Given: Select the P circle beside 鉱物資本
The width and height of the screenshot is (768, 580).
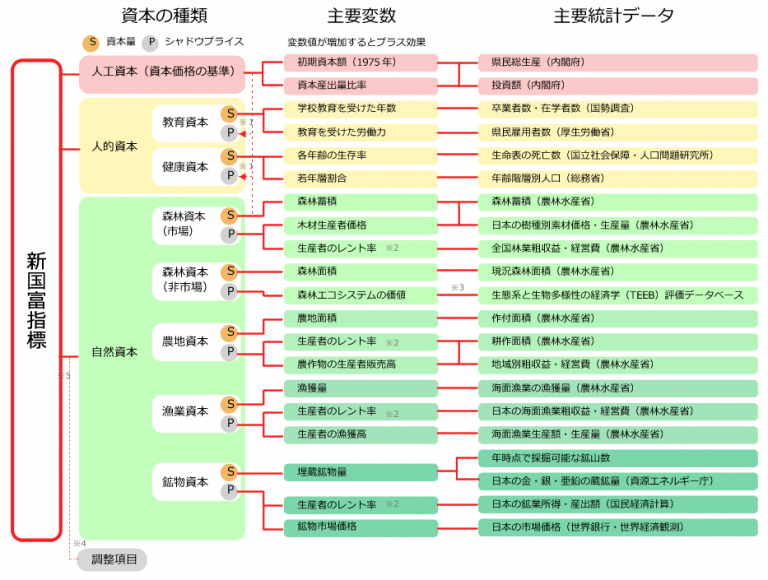Looking at the screenshot, I should point(229,490).
